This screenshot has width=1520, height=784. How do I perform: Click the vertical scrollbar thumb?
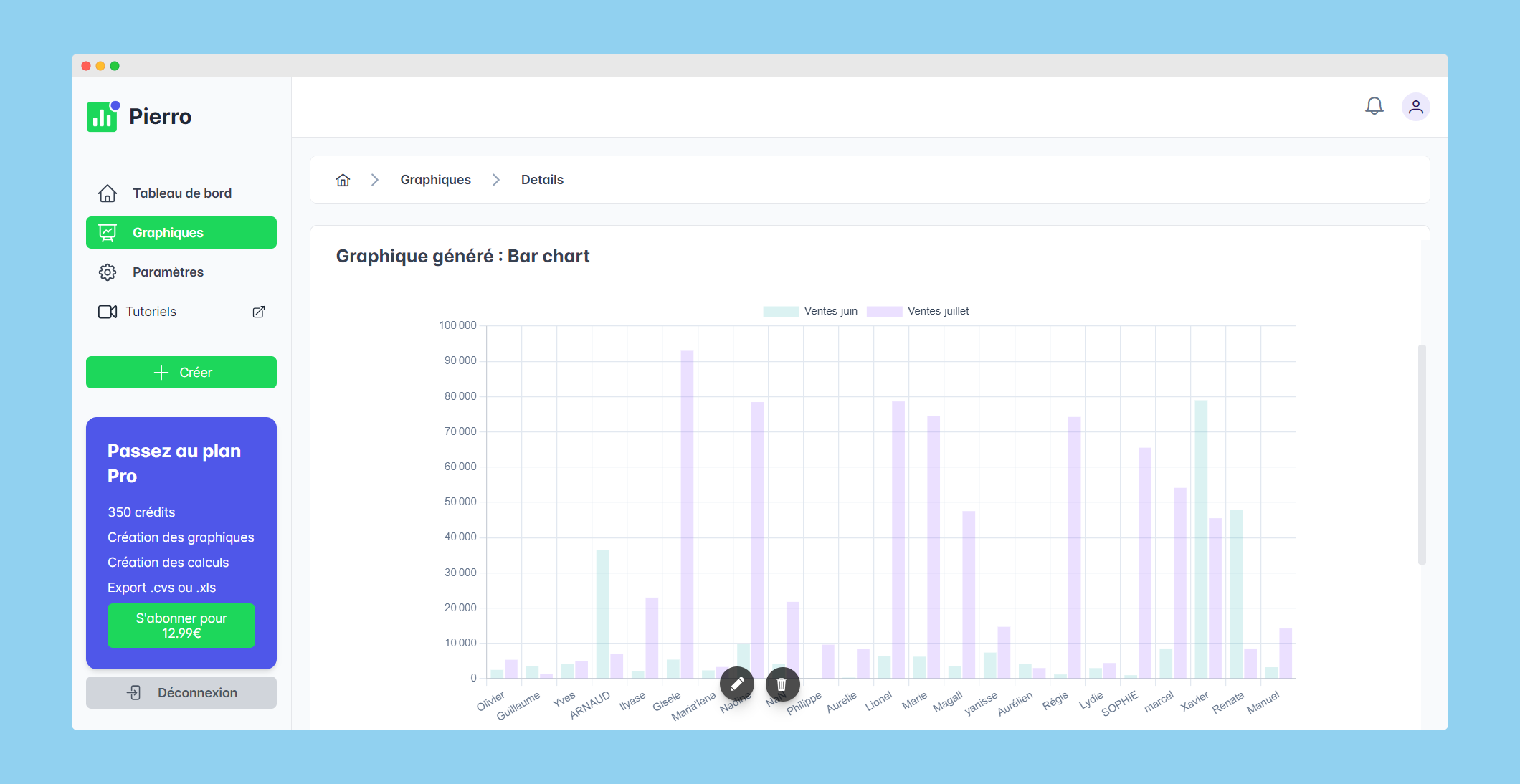pyautogui.click(x=1421, y=454)
